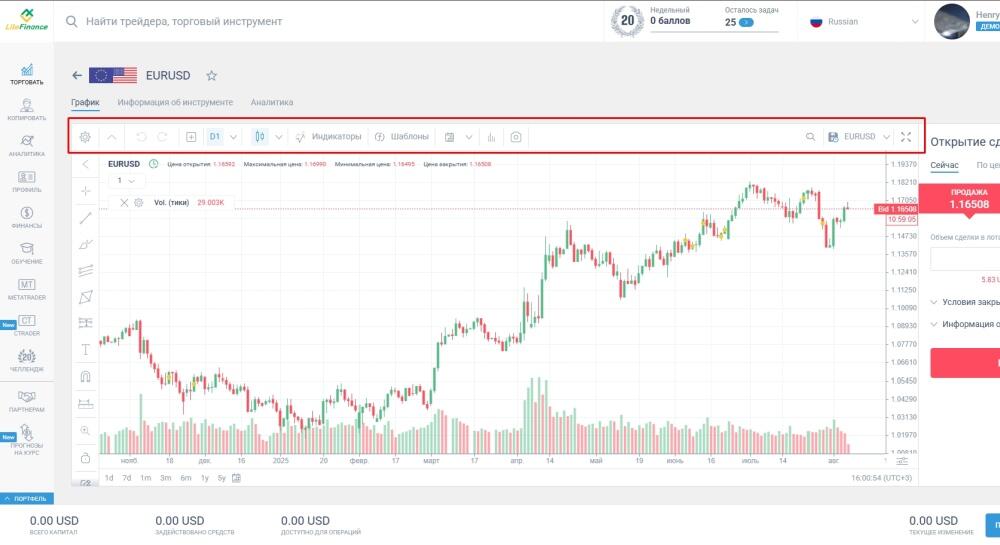Viewport: 1000px width, 545px height.
Task: Set chart range to 3m
Action: pos(165,478)
